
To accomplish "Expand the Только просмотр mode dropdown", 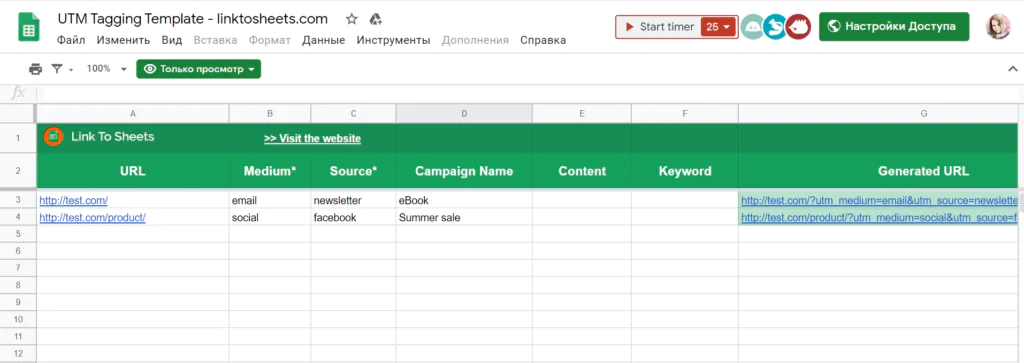I will point(199,69).
